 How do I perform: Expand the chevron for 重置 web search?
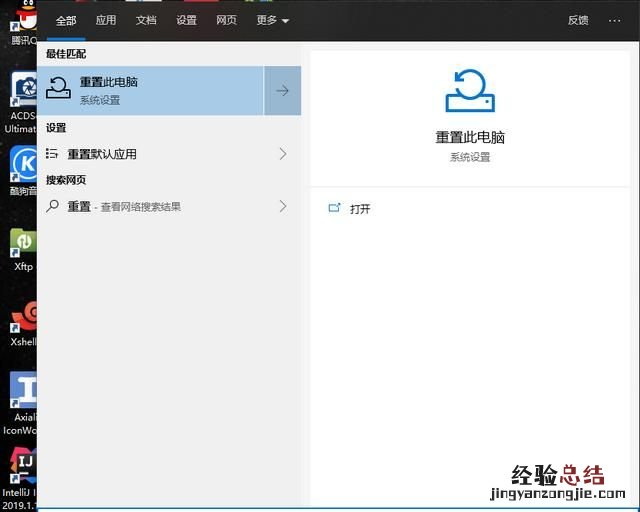(x=282, y=206)
